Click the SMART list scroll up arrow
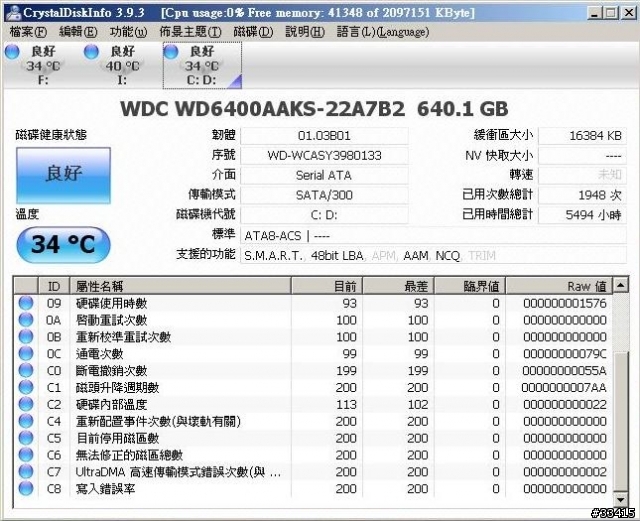This screenshot has width=640, height=521. pyautogui.click(x=621, y=285)
